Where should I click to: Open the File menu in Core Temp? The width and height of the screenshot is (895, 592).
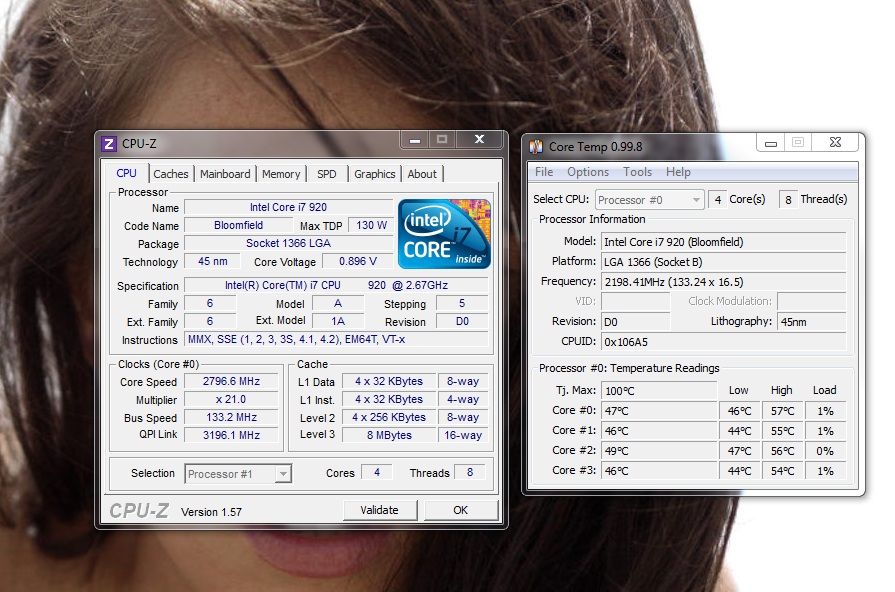click(x=543, y=172)
